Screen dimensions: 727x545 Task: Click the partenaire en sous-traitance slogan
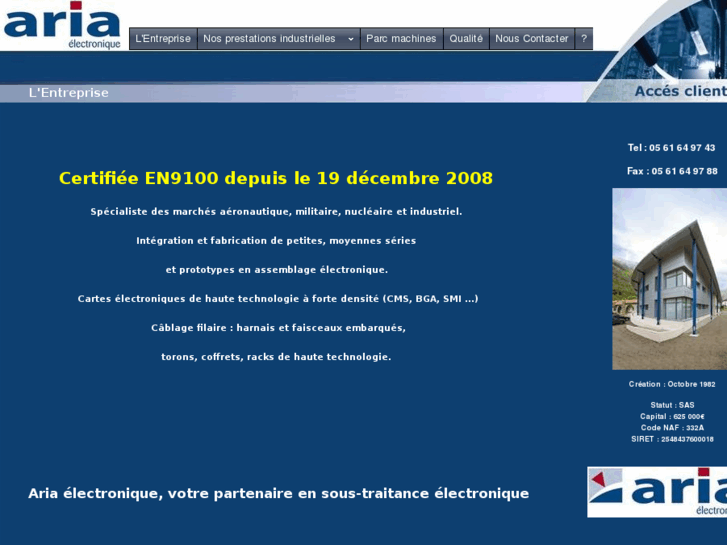pyautogui.click(x=279, y=493)
